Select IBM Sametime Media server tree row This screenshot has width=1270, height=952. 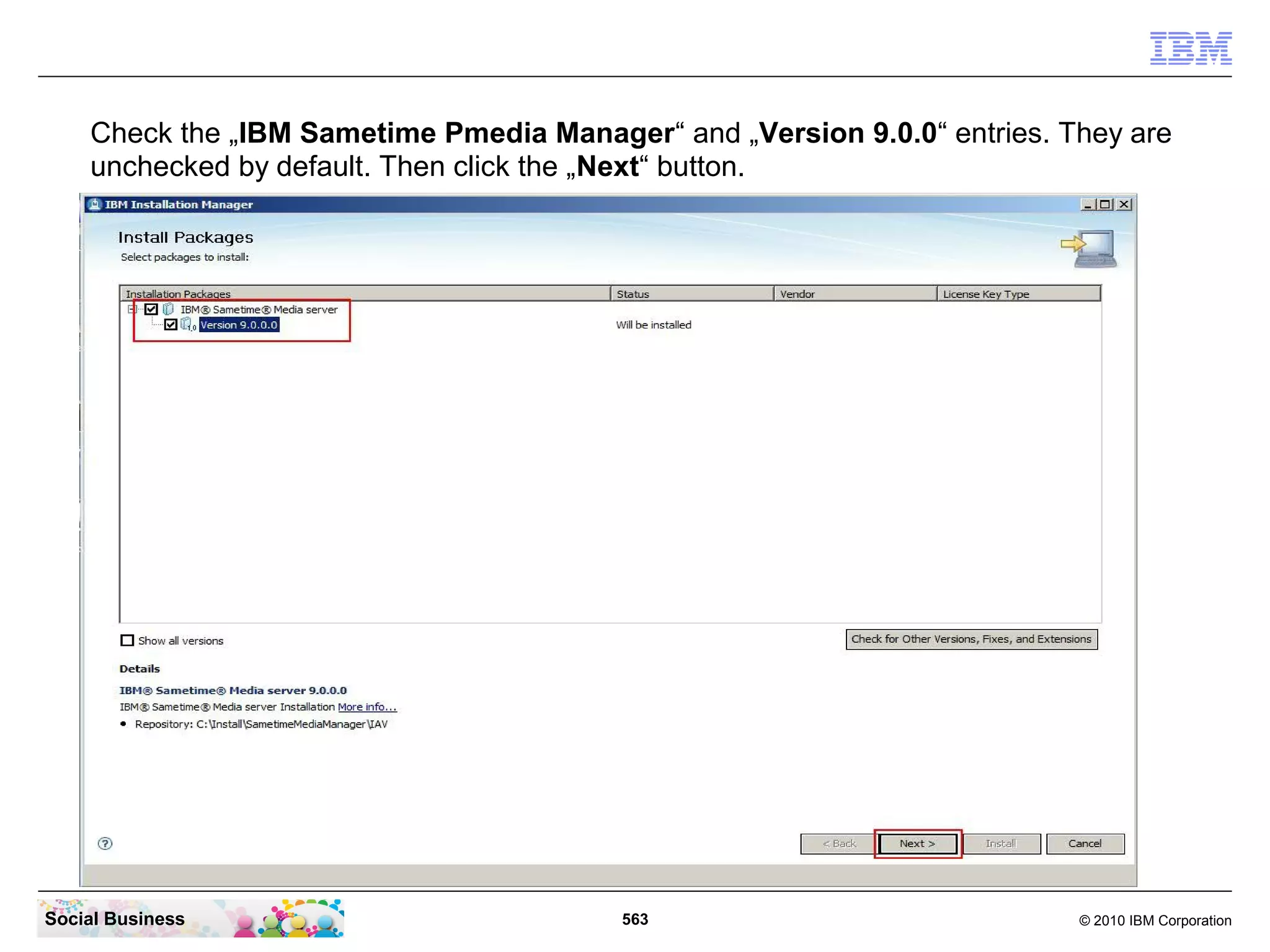(x=259, y=309)
